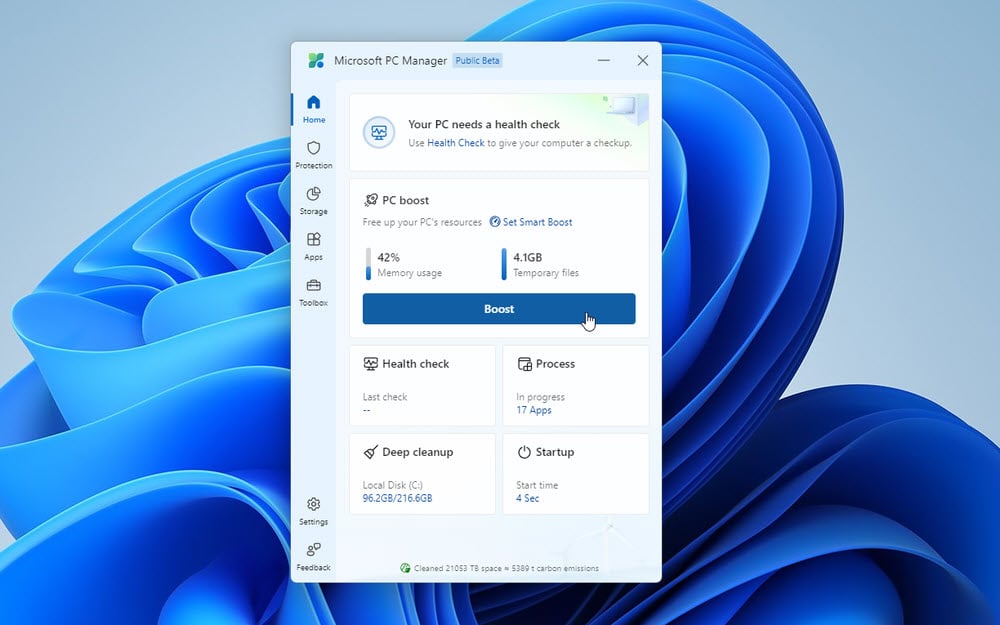Open the Health check card
Image resolution: width=1000 pixels, height=625 pixels.
point(422,385)
